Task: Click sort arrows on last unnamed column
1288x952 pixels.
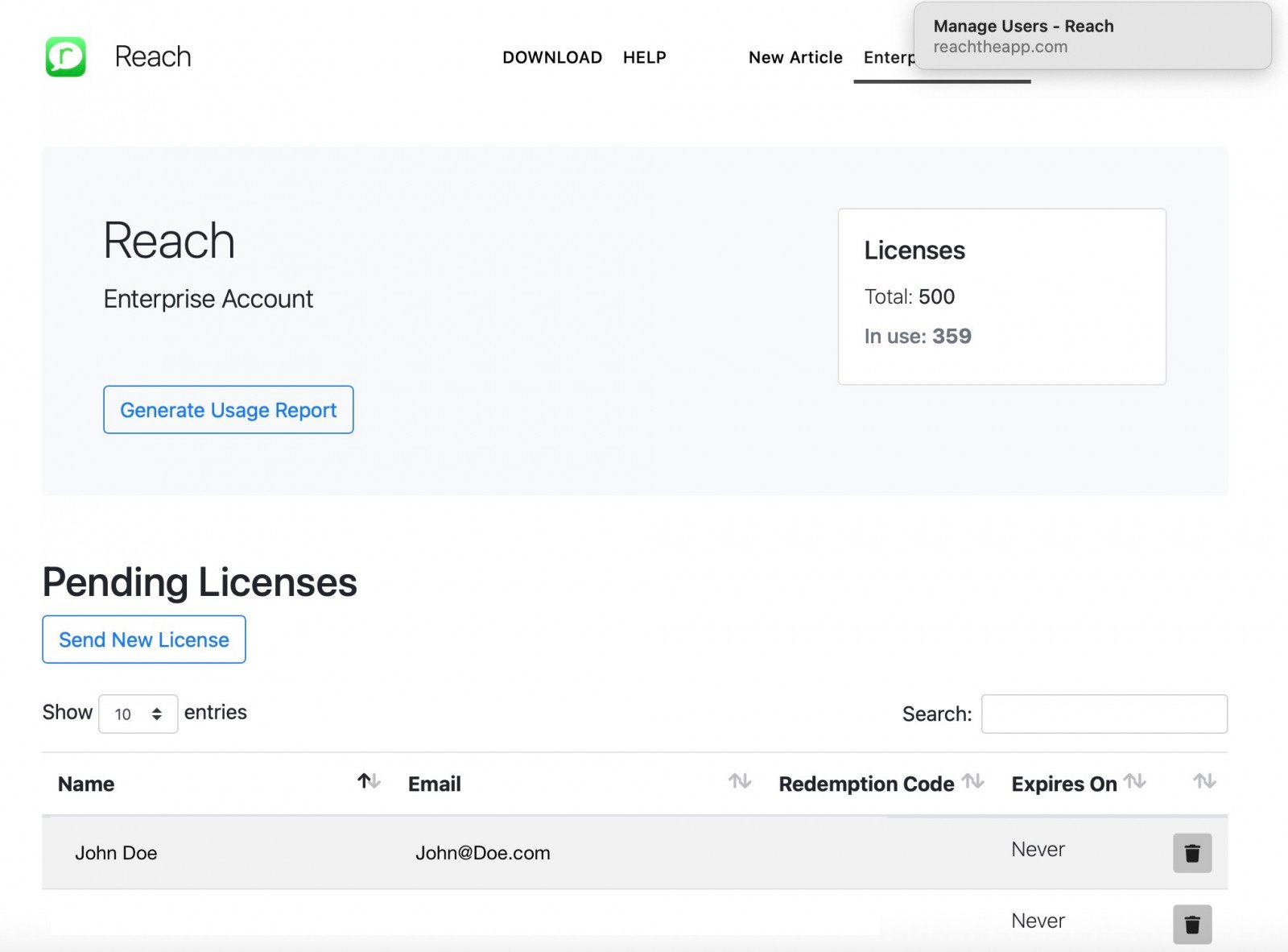Action: click(1204, 781)
